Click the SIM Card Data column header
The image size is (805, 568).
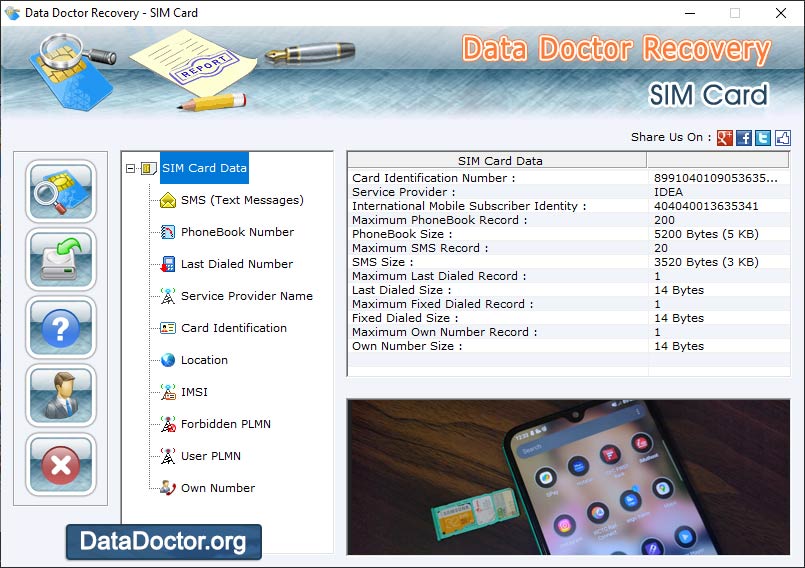[x=497, y=161]
